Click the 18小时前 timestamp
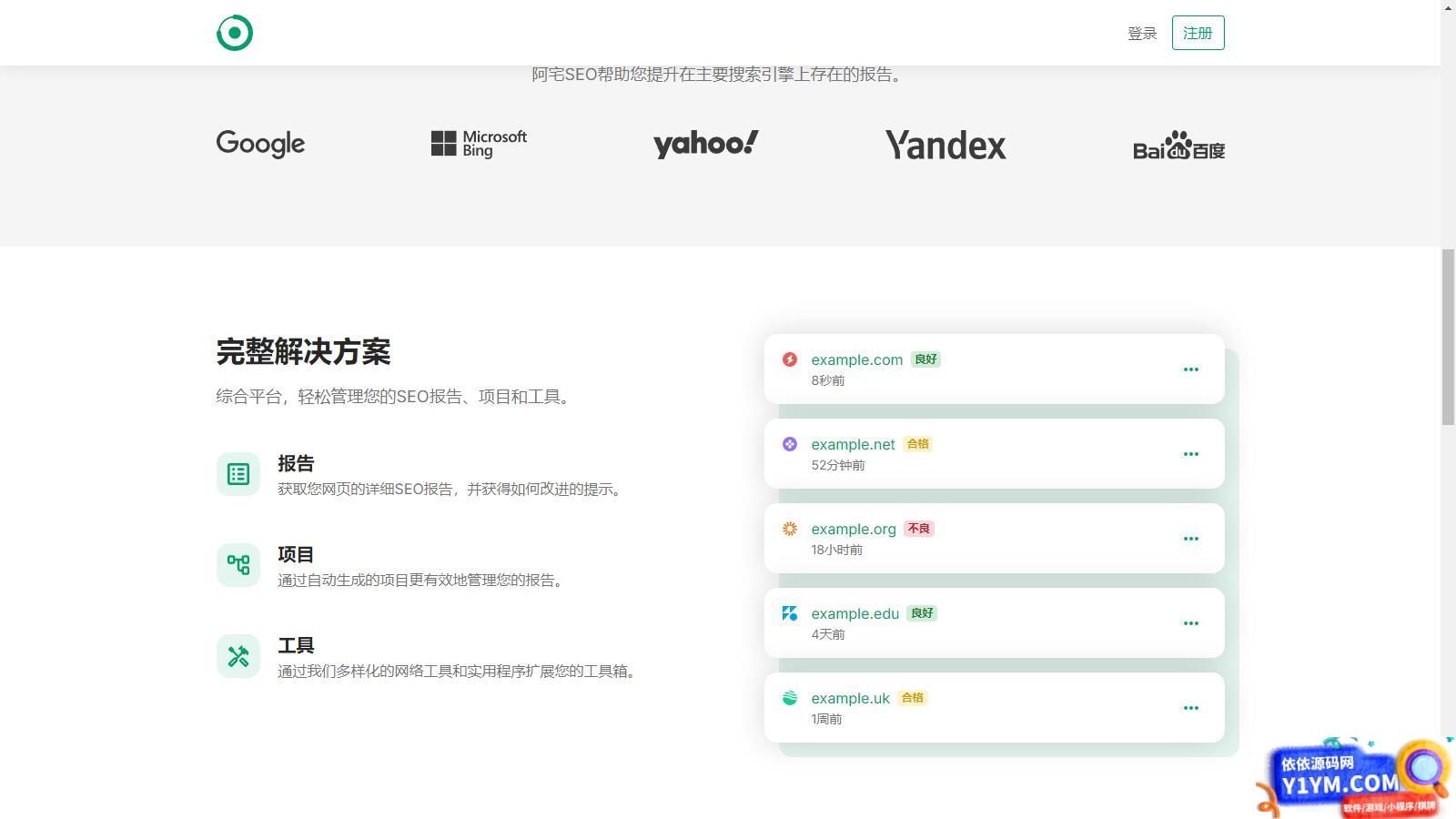The width and height of the screenshot is (1456, 819). [x=837, y=550]
